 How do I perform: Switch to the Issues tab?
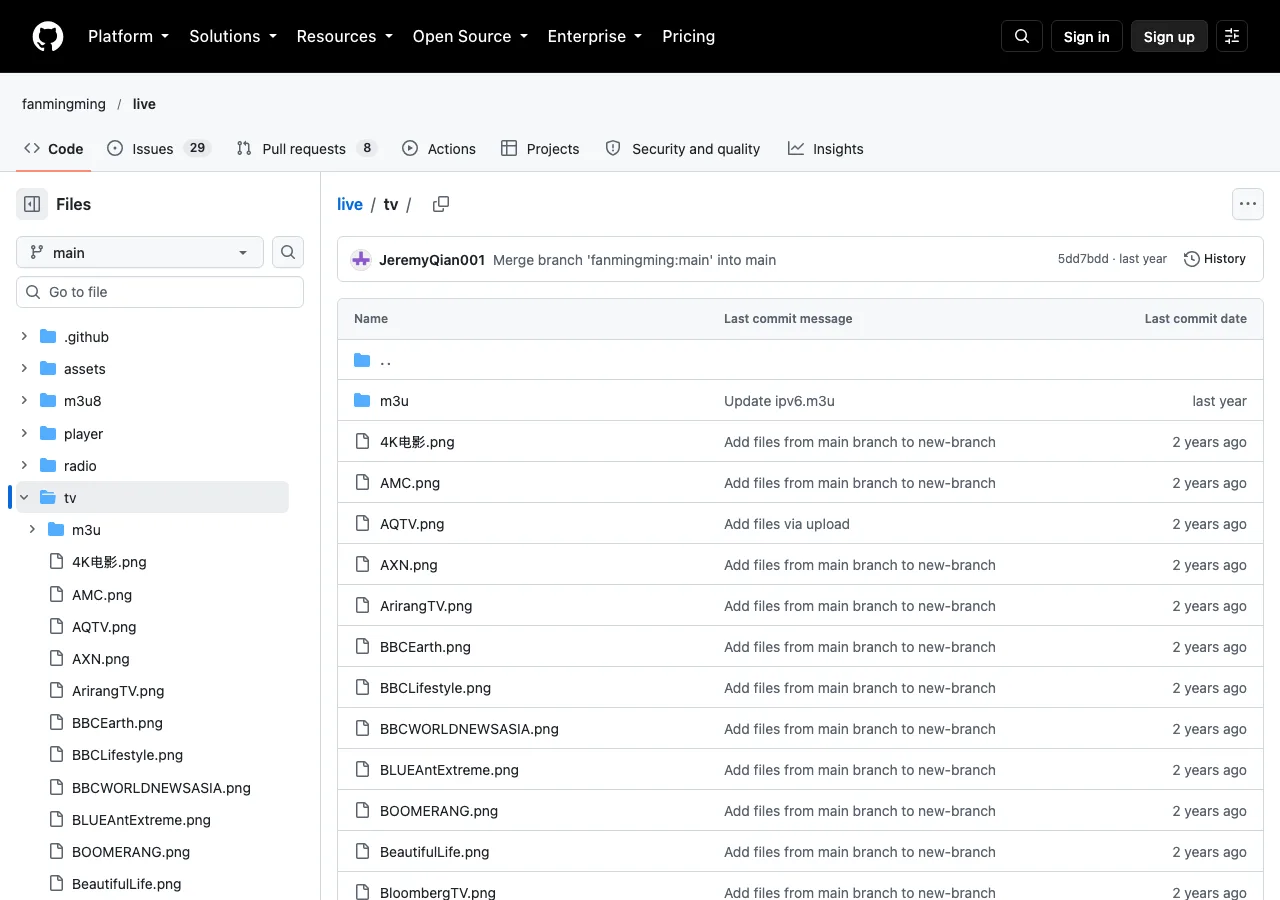pos(159,148)
